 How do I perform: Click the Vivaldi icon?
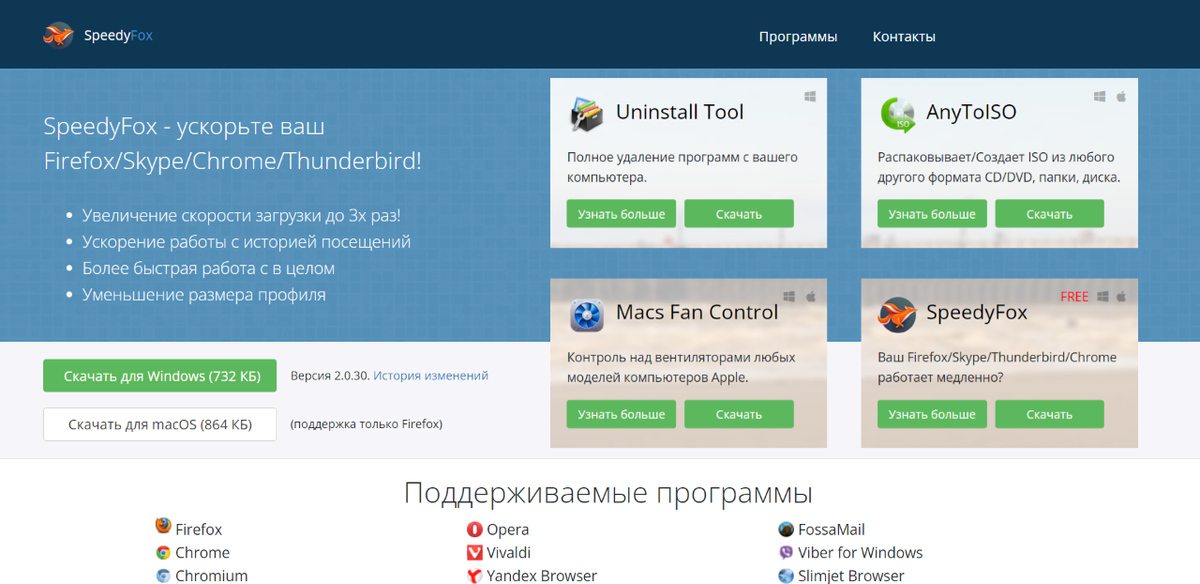click(475, 552)
